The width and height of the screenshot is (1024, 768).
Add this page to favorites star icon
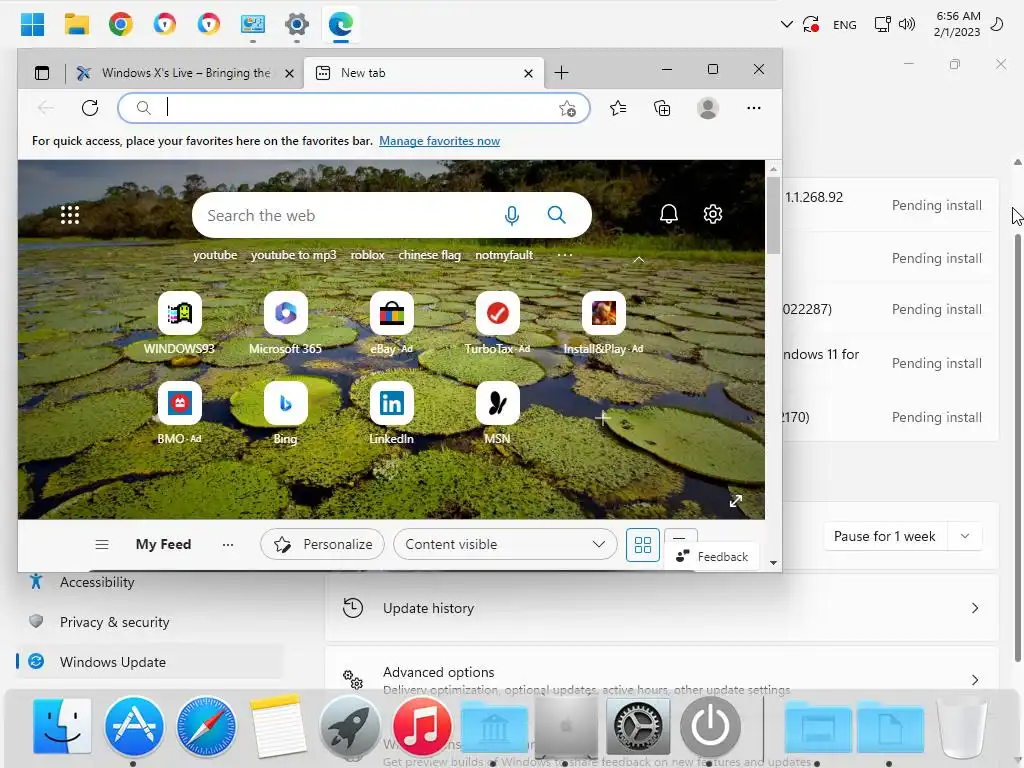pyautogui.click(x=567, y=108)
